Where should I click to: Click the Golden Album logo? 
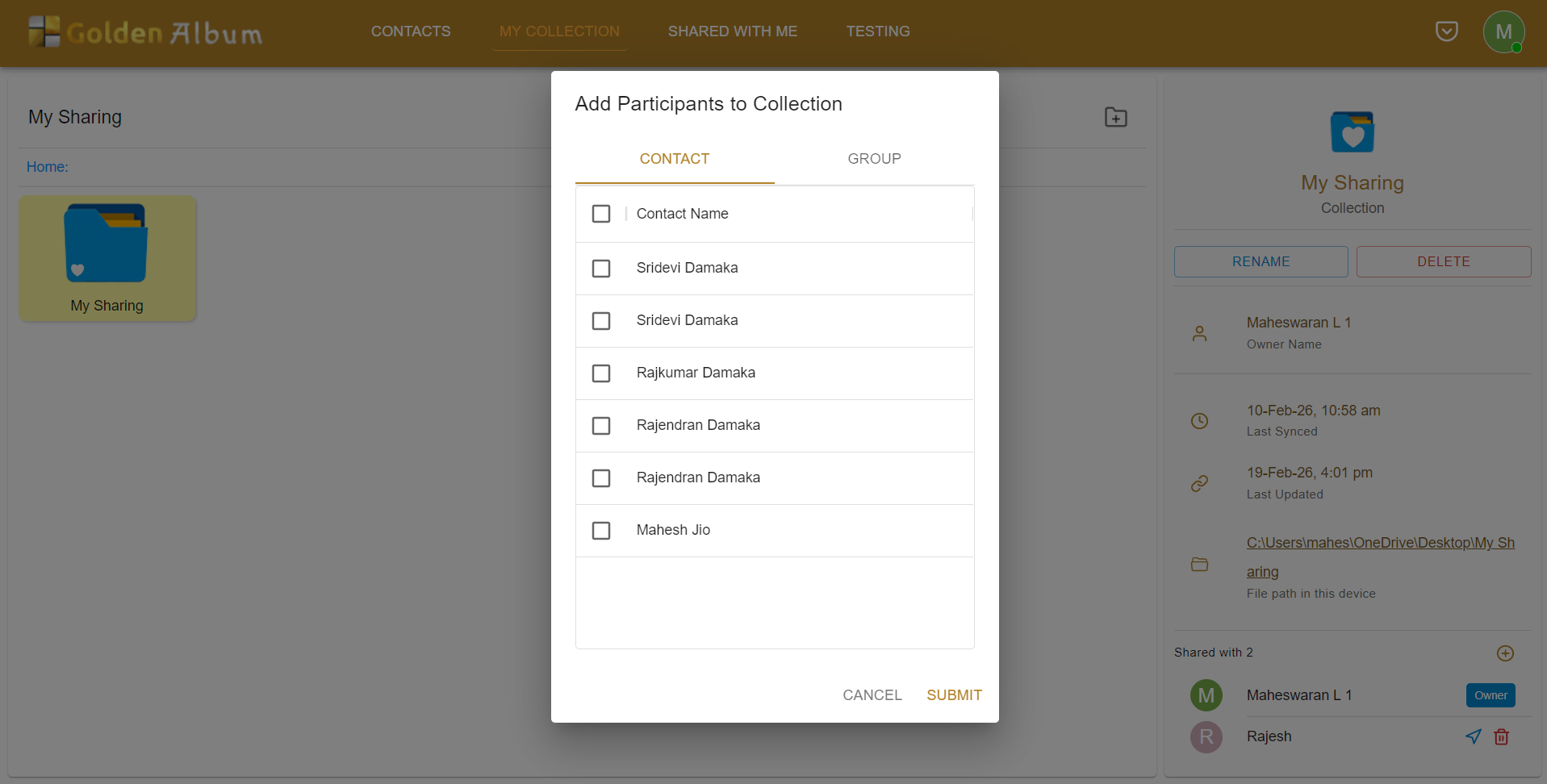(x=145, y=32)
